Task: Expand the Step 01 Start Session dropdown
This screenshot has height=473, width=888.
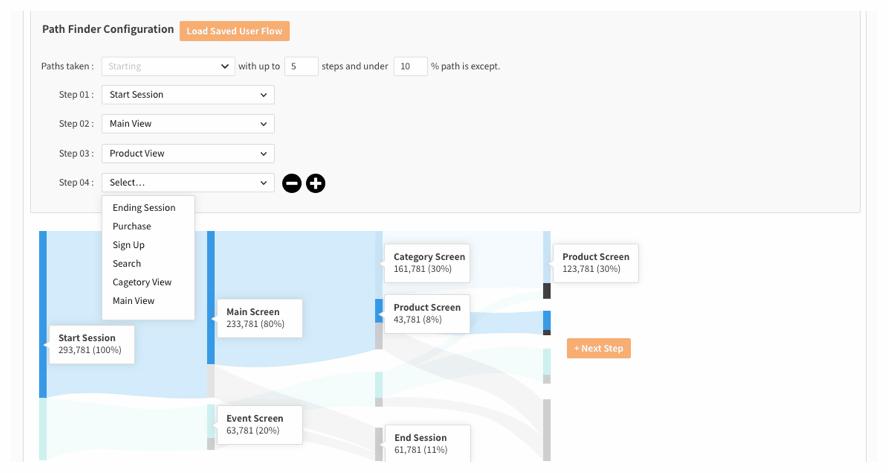Action: pyautogui.click(x=188, y=95)
